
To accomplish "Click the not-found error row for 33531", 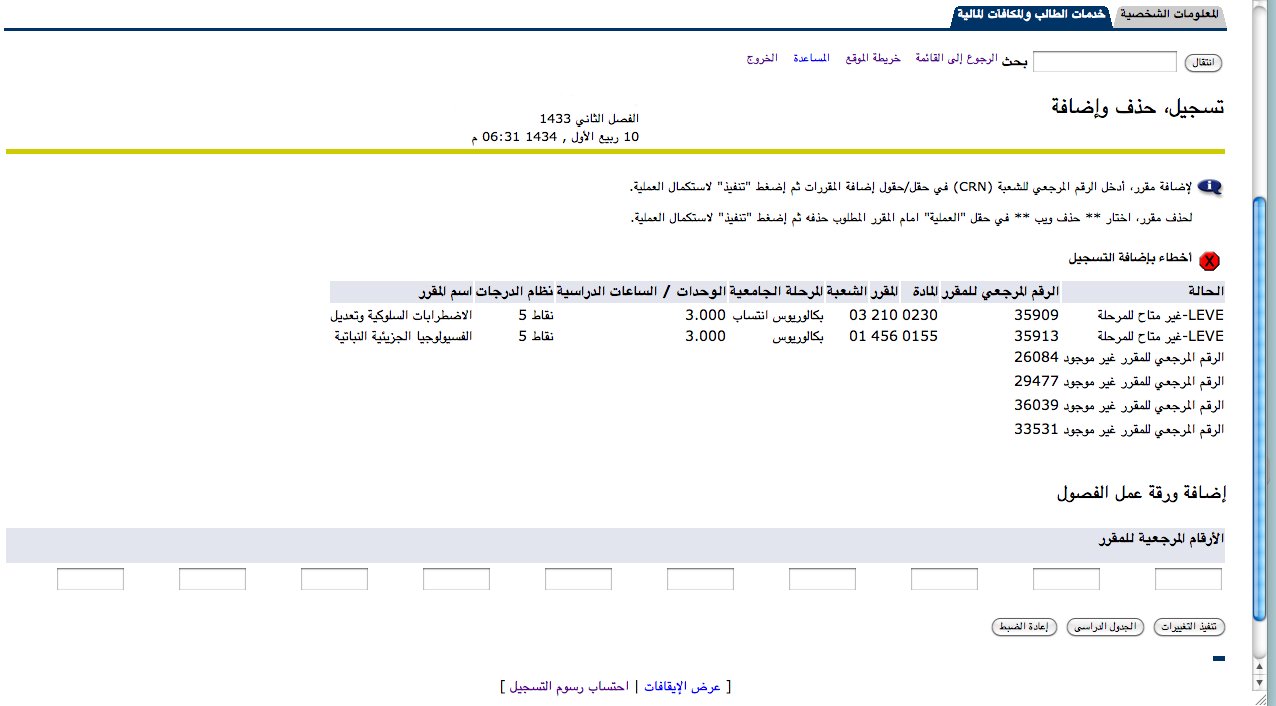I will 1118,429.
